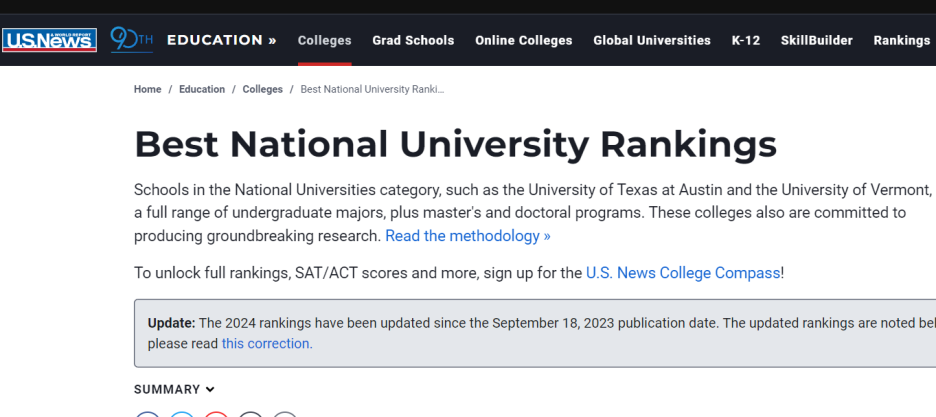Click the Best National University Rankings heading
The width and height of the screenshot is (936, 417).
[x=455, y=145]
